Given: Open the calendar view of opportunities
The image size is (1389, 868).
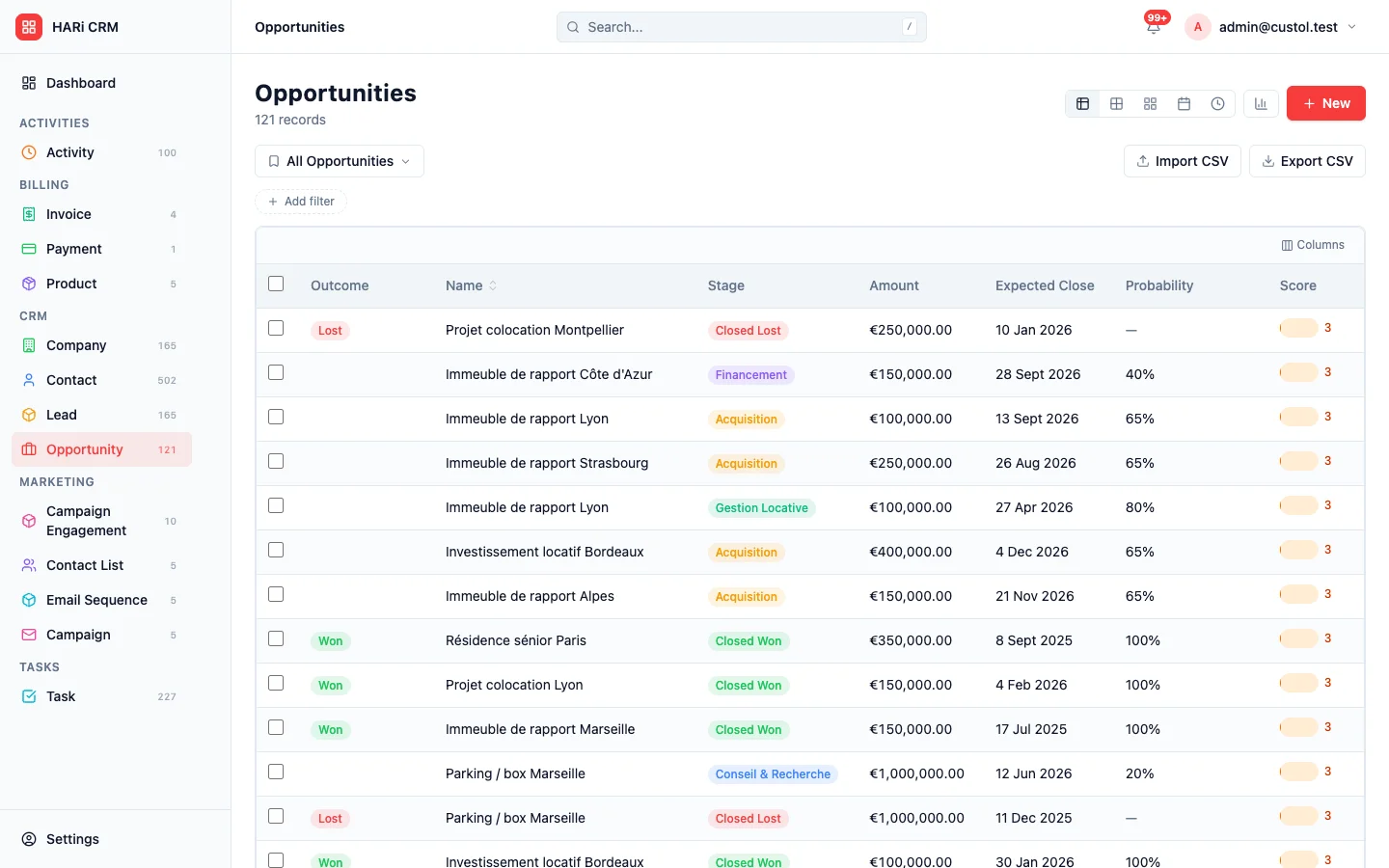Looking at the screenshot, I should (x=1184, y=103).
